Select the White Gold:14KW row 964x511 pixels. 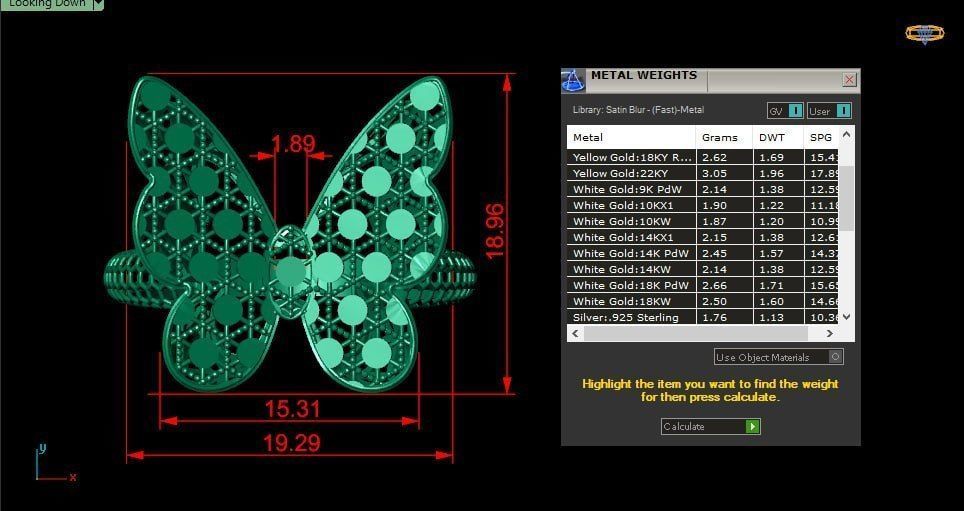tap(703, 269)
